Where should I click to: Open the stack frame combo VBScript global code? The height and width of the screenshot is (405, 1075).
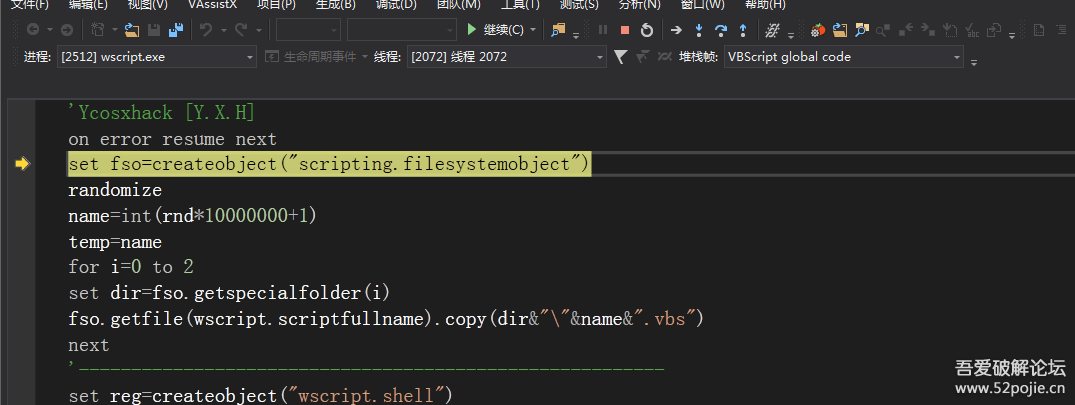click(843, 57)
